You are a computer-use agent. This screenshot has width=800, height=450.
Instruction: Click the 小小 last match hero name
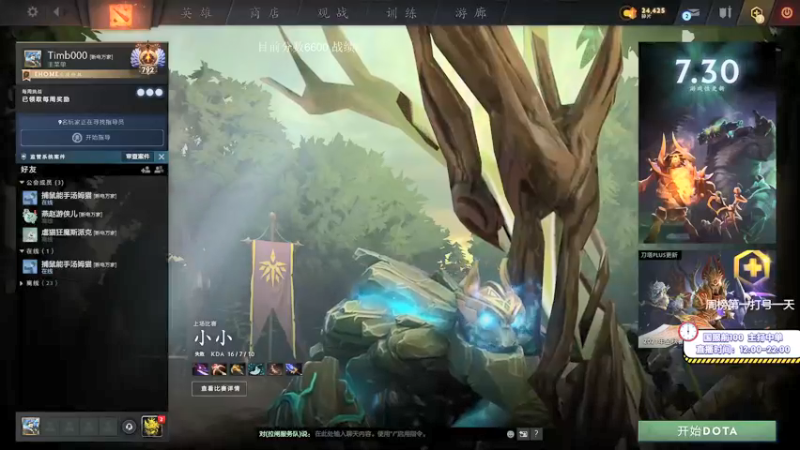213,337
